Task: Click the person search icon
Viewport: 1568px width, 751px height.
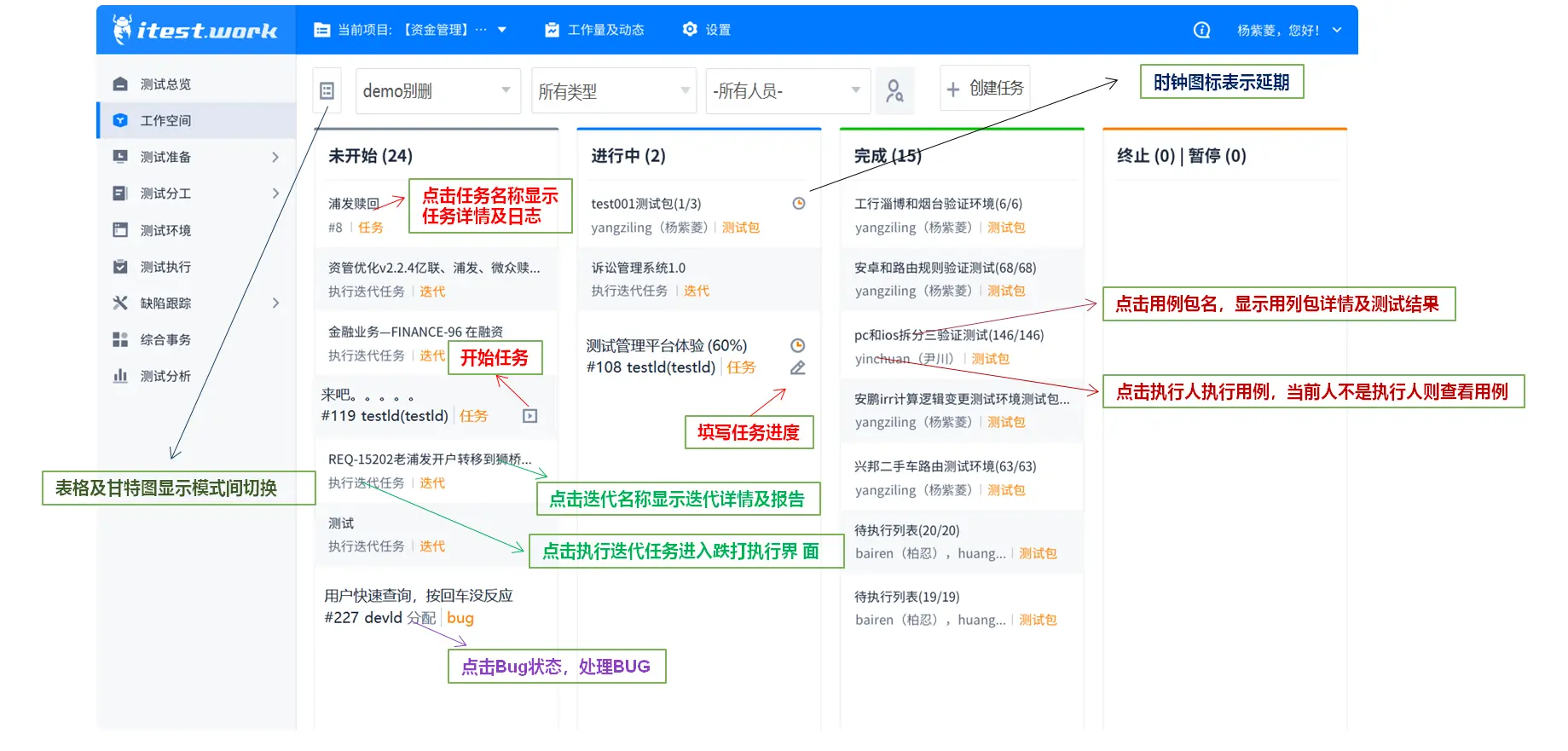Action: [894, 90]
